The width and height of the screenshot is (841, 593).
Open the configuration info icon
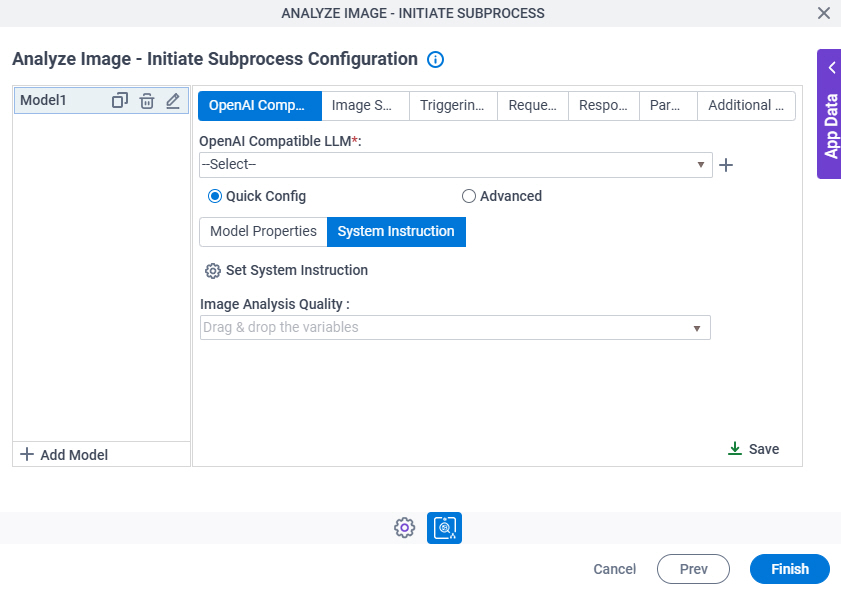[435, 59]
